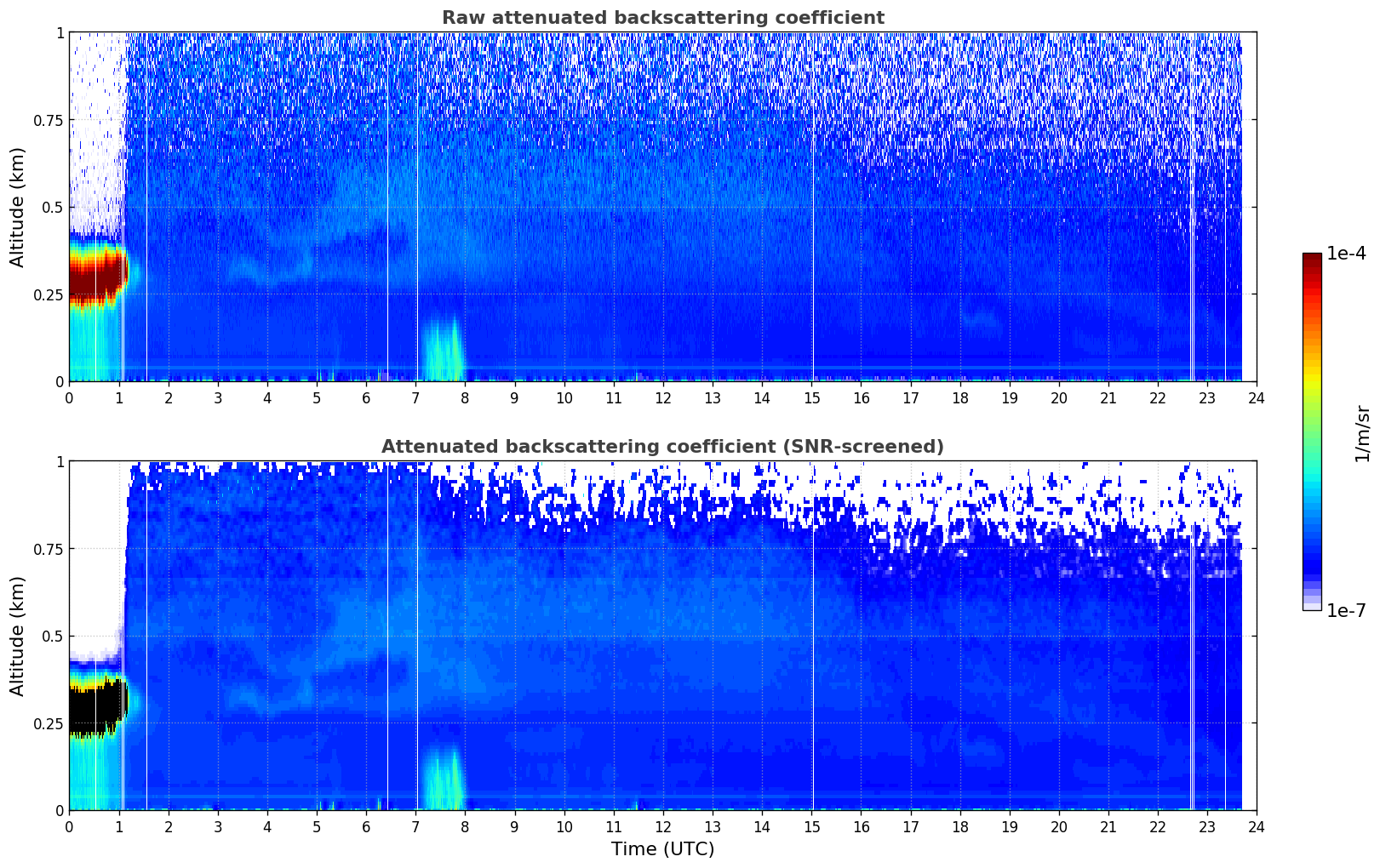The image size is (1380, 868).
Task: Select hour 7 tick on top time axis
Action: pyautogui.click(x=415, y=397)
